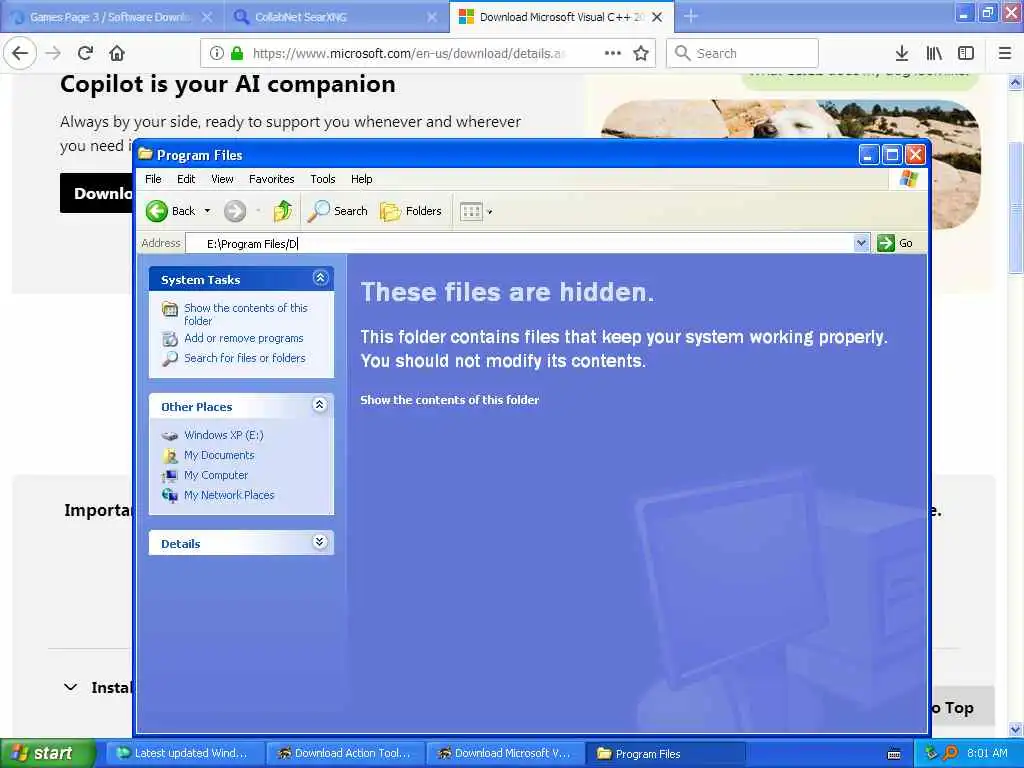Collapse the Other Places panel
The image size is (1024, 768).
(319, 405)
